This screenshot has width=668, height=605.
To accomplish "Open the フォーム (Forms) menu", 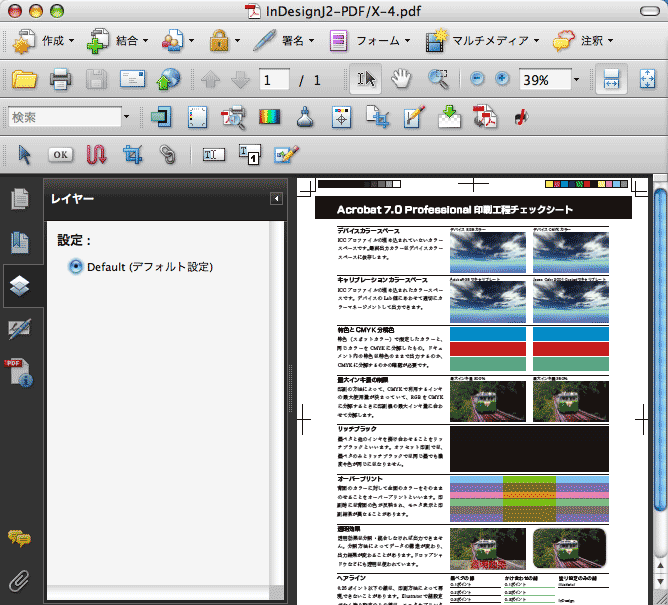I will [x=370, y=41].
